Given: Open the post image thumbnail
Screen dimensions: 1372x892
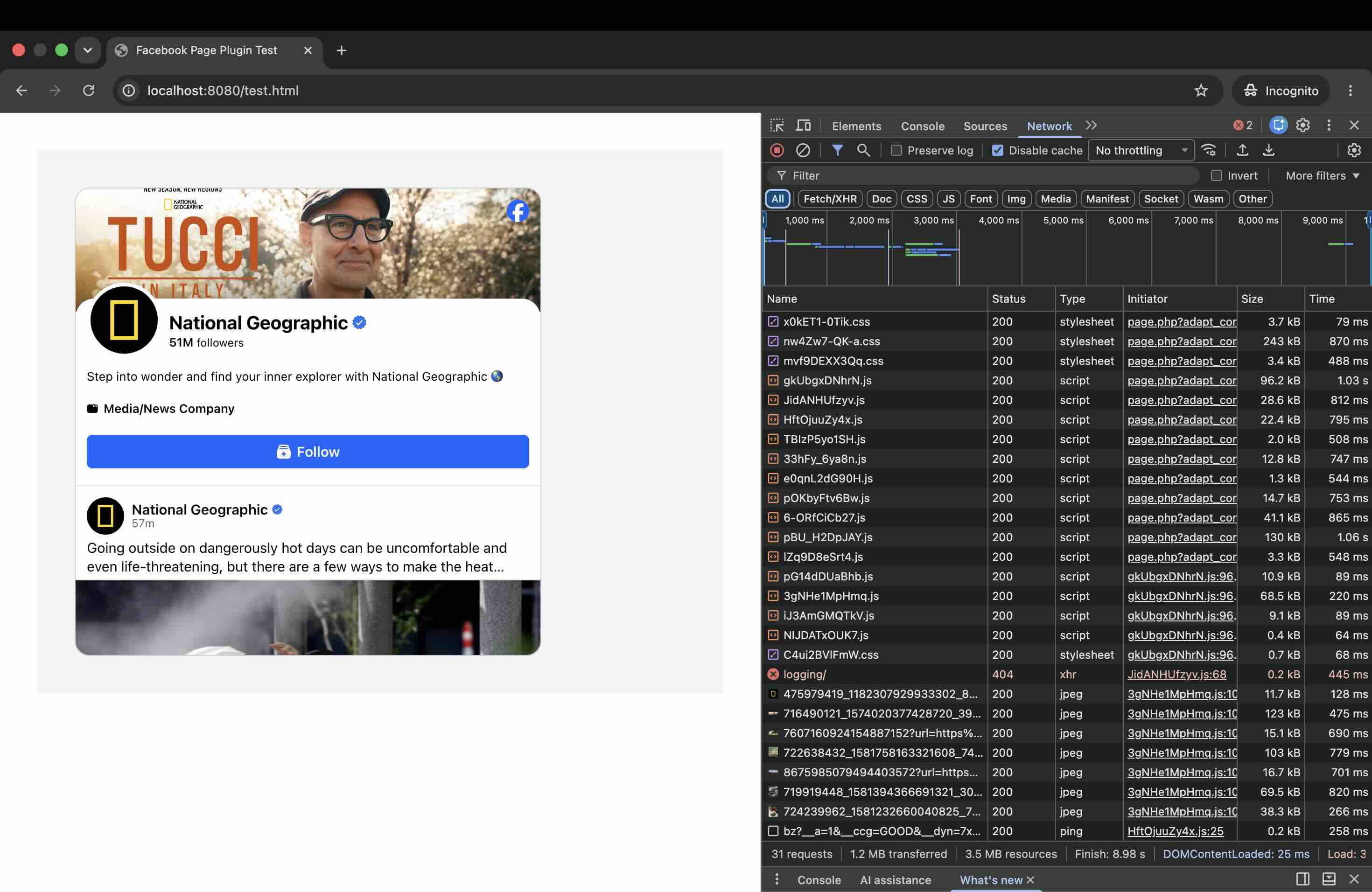Looking at the screenshot, I should click(x=307, y=617).
